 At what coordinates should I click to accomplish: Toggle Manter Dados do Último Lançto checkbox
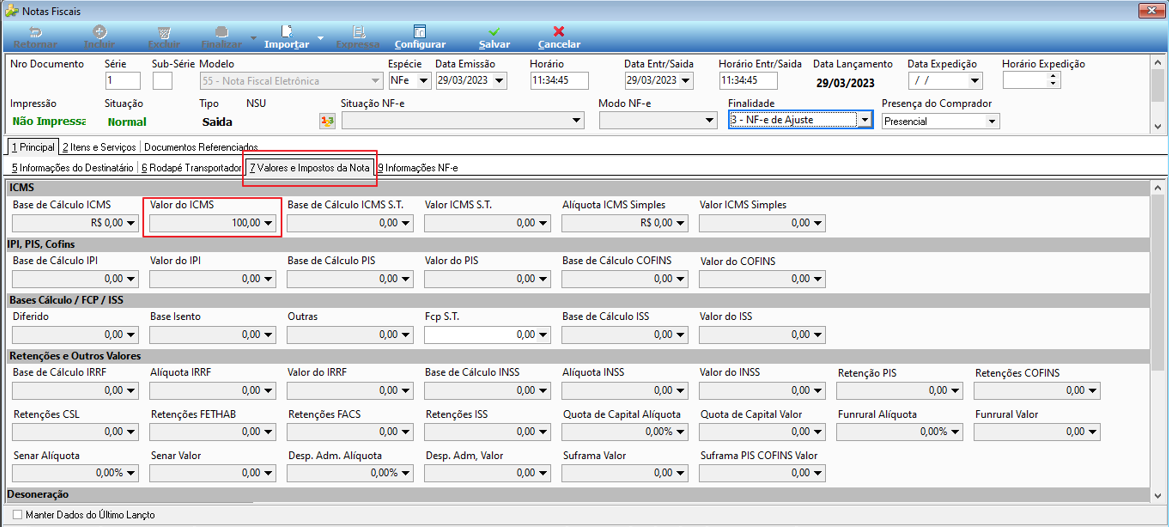(18, 515)
